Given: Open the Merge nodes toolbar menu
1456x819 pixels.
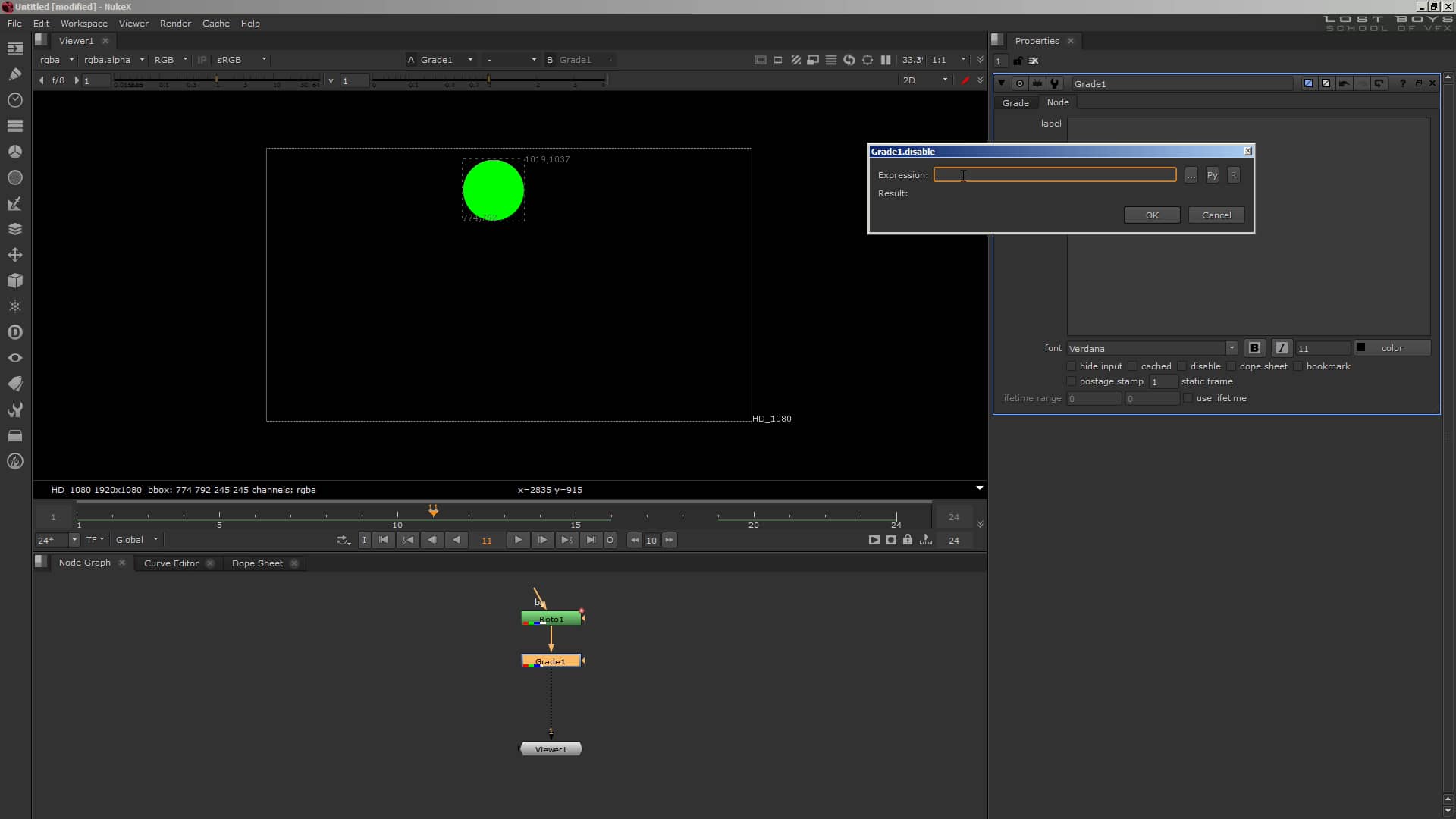Looking at the screenshot, I should point(15,229).
